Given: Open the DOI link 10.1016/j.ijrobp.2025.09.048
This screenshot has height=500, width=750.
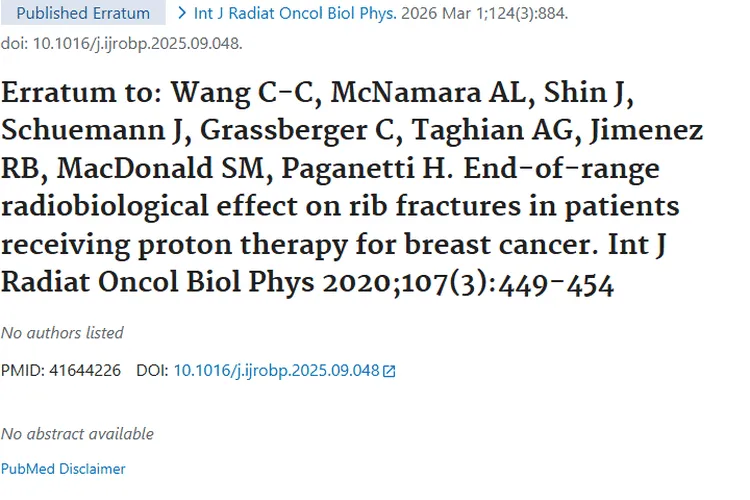Looking at the screenshot, I should click(276, 370).
